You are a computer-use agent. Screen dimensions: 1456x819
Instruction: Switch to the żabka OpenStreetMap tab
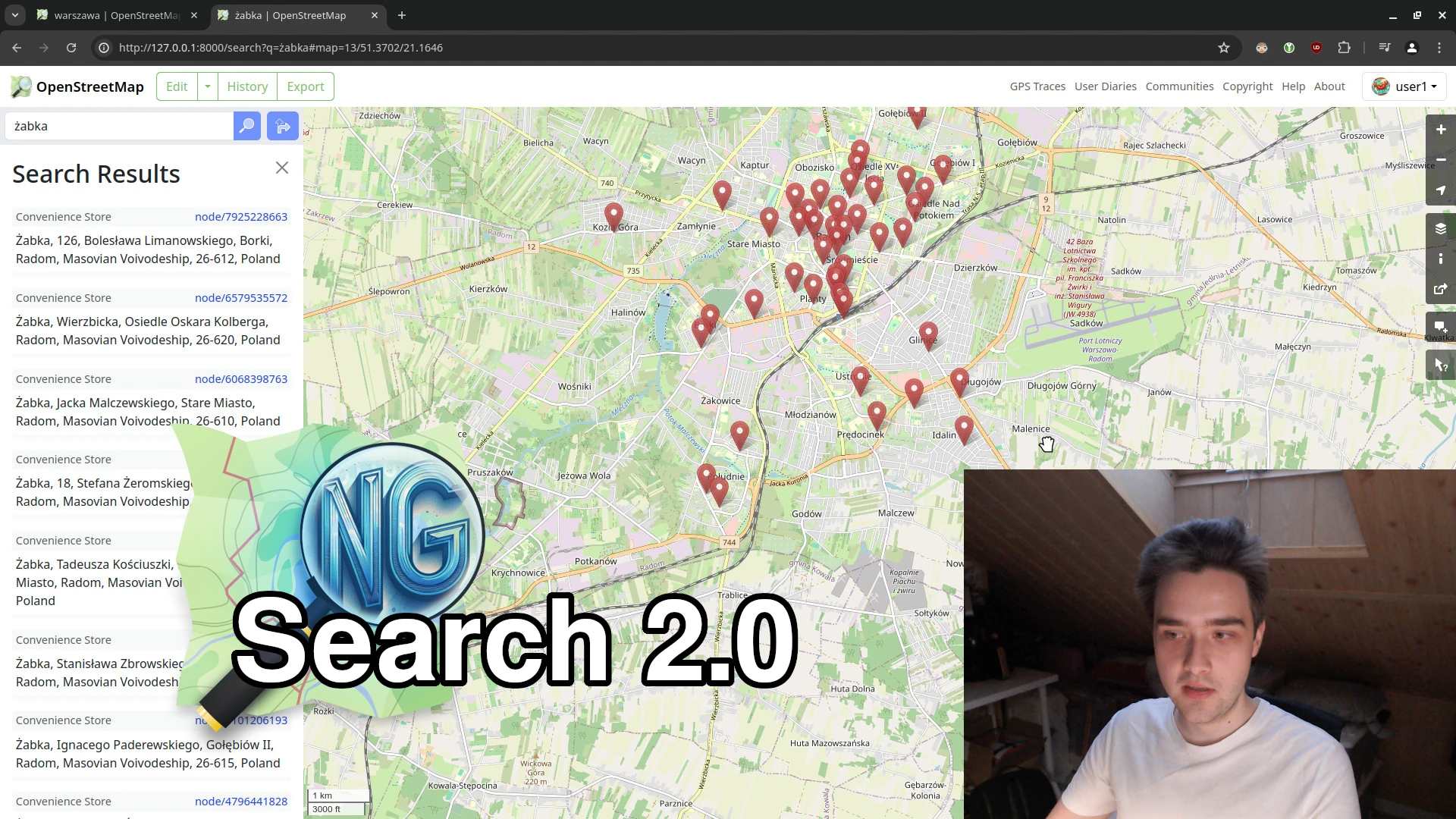click(298, 15)
